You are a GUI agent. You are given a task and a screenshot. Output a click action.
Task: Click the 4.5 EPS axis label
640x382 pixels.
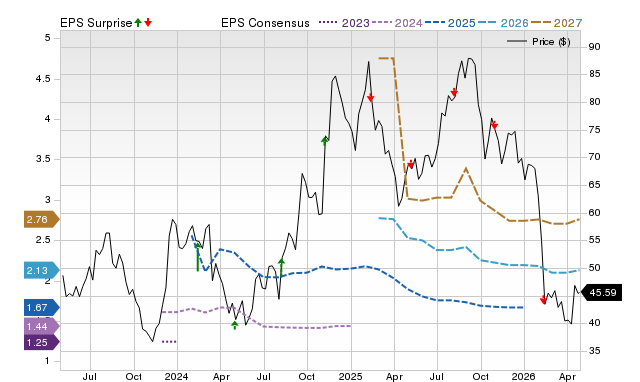43,79
